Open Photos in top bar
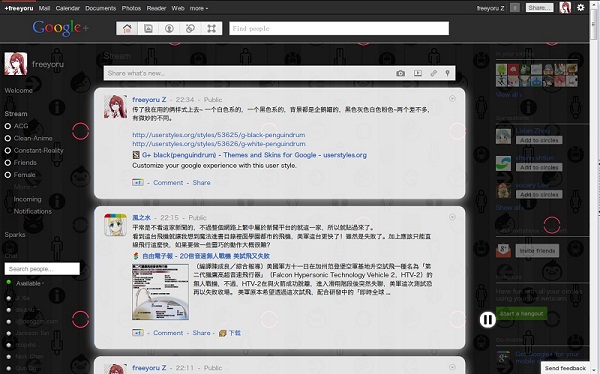This screenshot has height=374, width=600. [131, 8]
